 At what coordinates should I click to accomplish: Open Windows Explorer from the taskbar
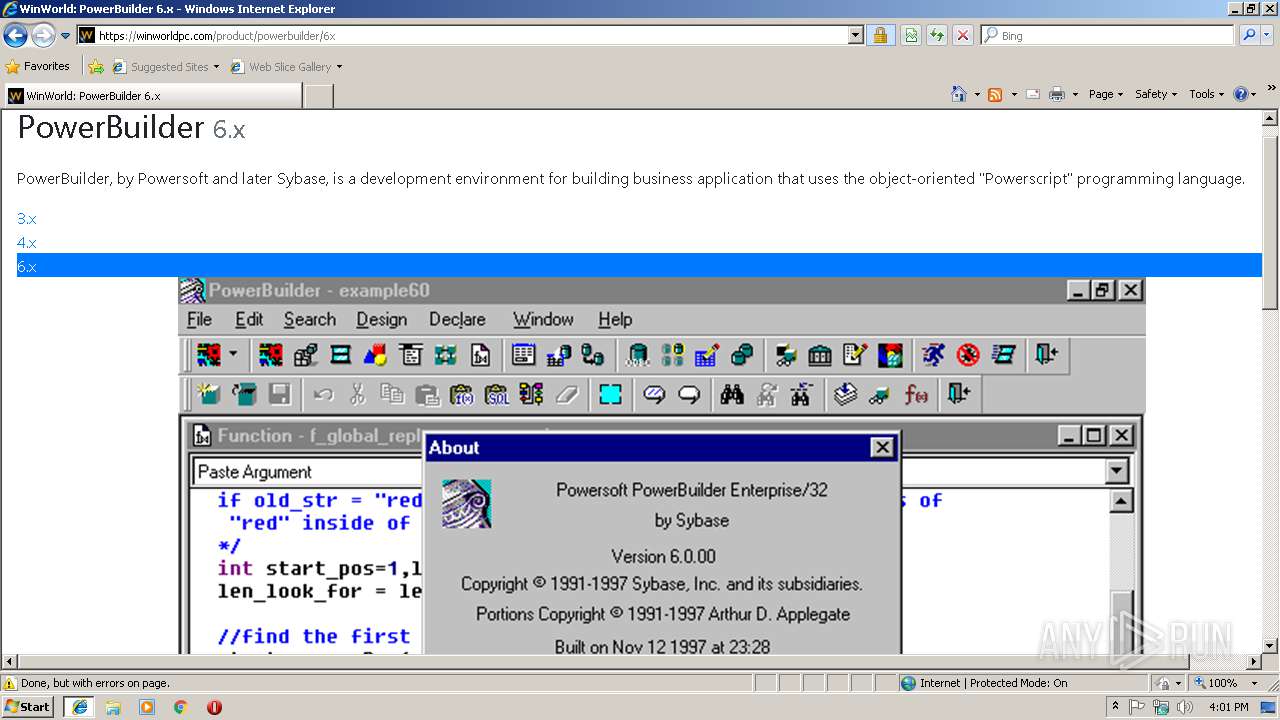113,707
